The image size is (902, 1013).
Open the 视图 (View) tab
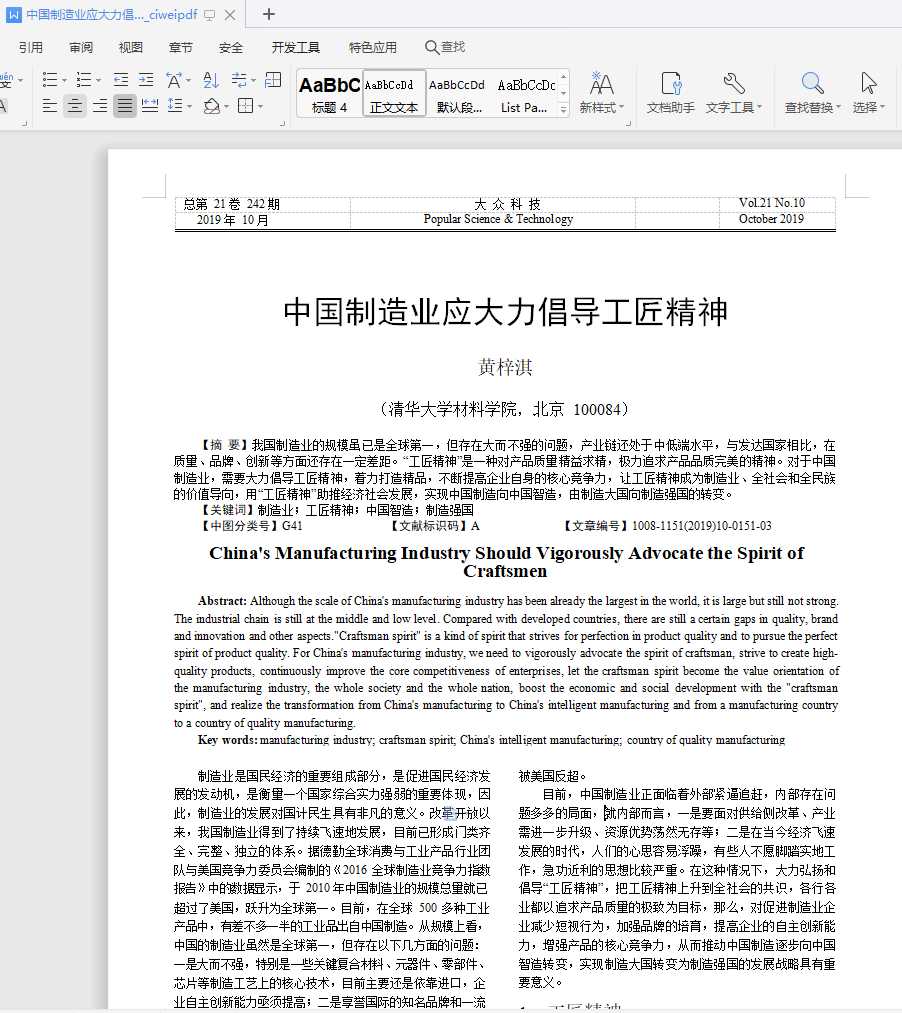point(131,47)
